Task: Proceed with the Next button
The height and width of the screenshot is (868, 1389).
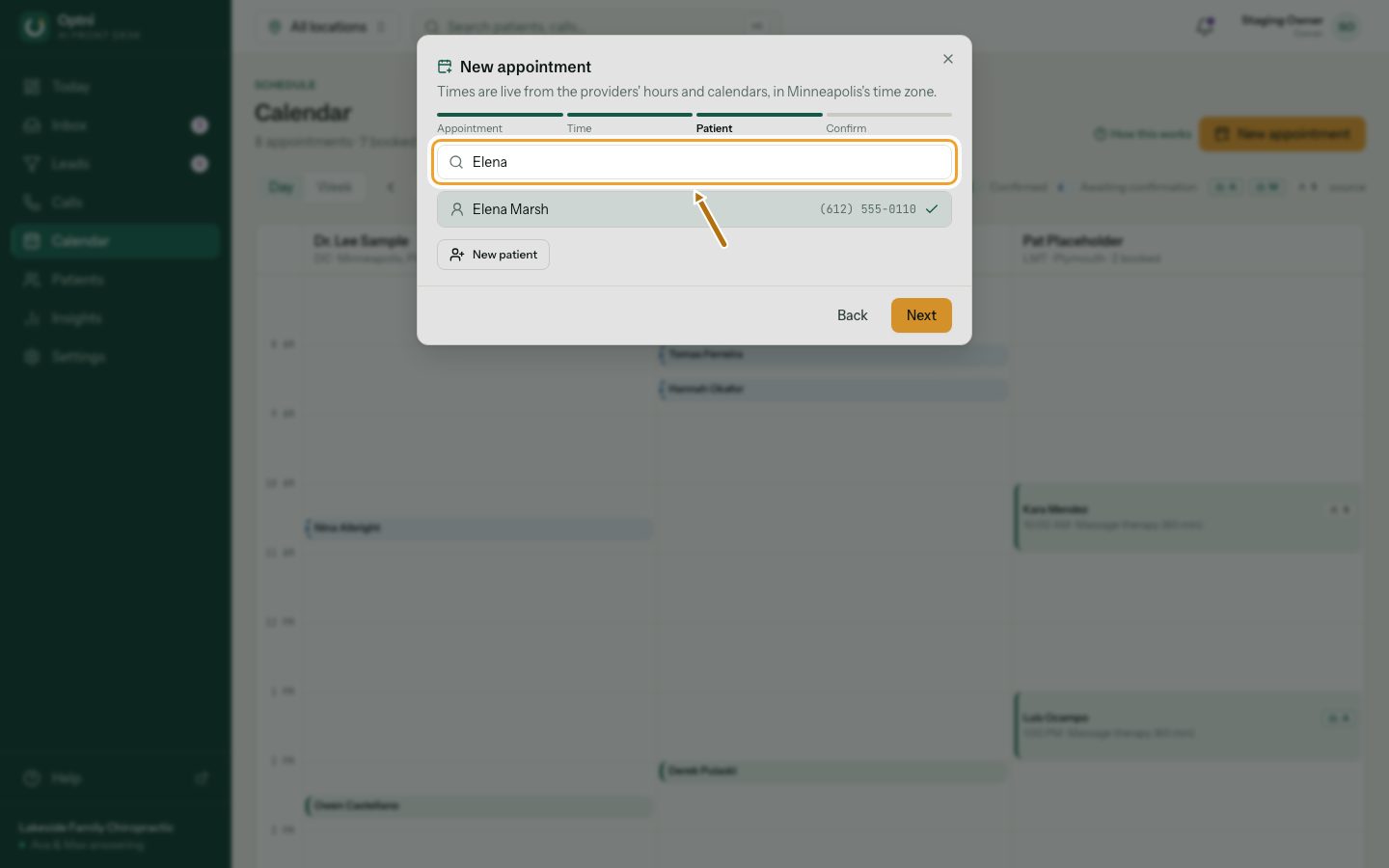Action: pyautogui.click(x=921, y=315)
